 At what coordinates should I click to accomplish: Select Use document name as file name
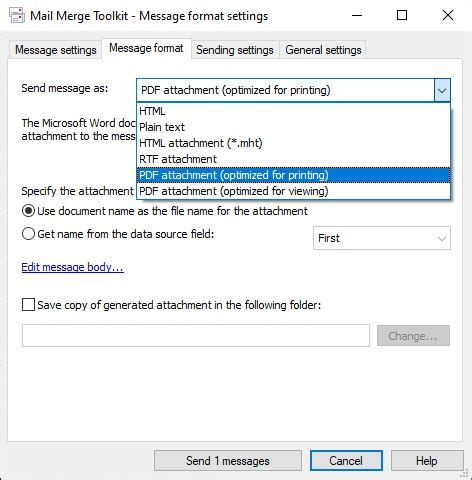[28, 211]
